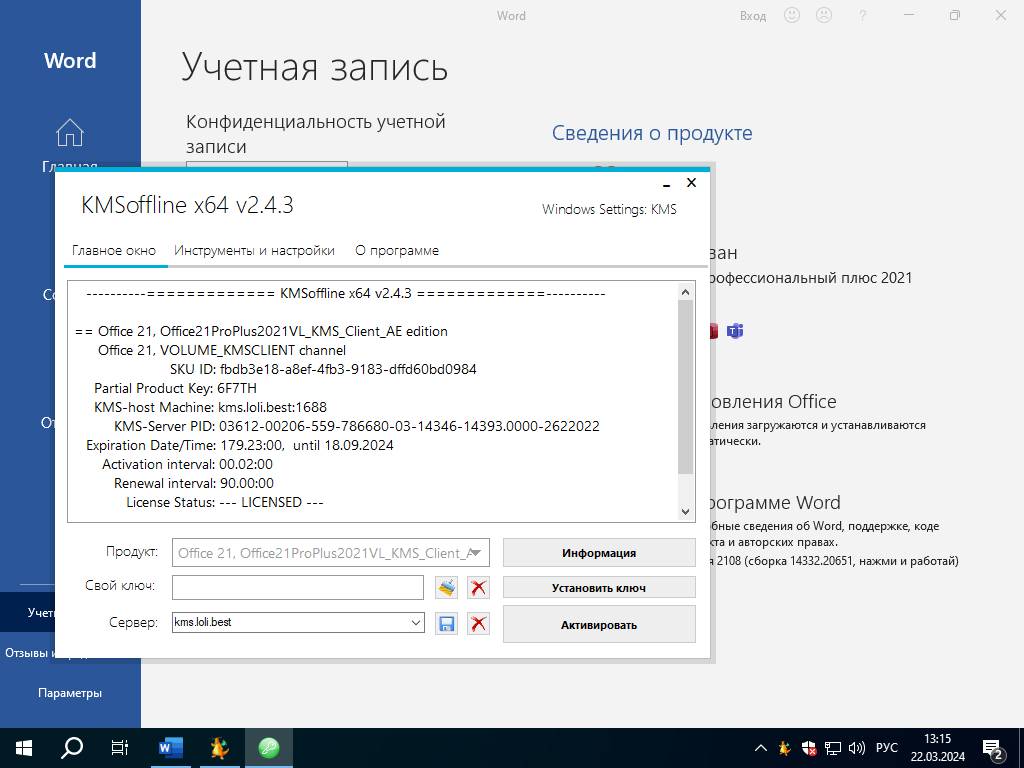The width and height of the screenshot is (1024, 768).
Task: Save the server with floppy disk icon
Action: (x=447, y=624)
